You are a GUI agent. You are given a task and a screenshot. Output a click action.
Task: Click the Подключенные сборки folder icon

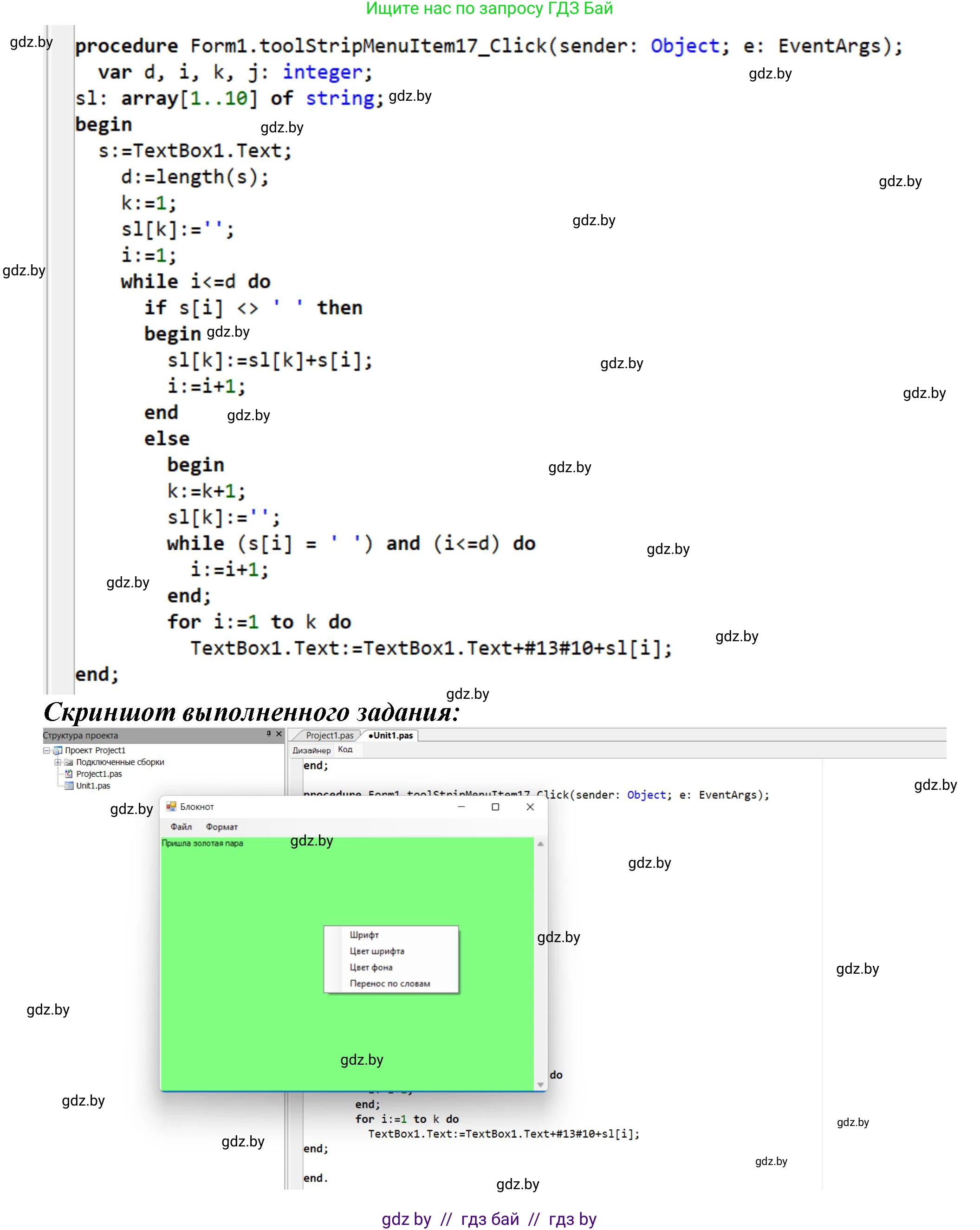[68, 763]
